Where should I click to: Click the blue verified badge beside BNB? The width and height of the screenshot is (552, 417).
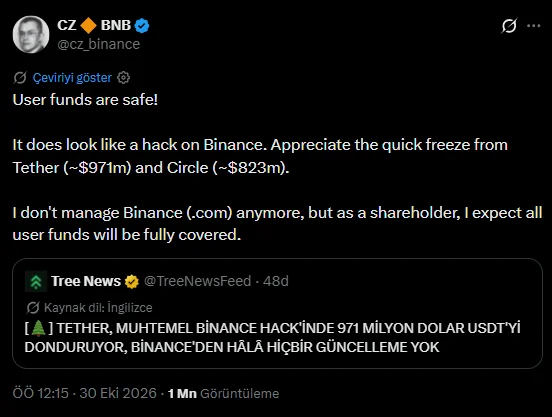pos(142,25)
